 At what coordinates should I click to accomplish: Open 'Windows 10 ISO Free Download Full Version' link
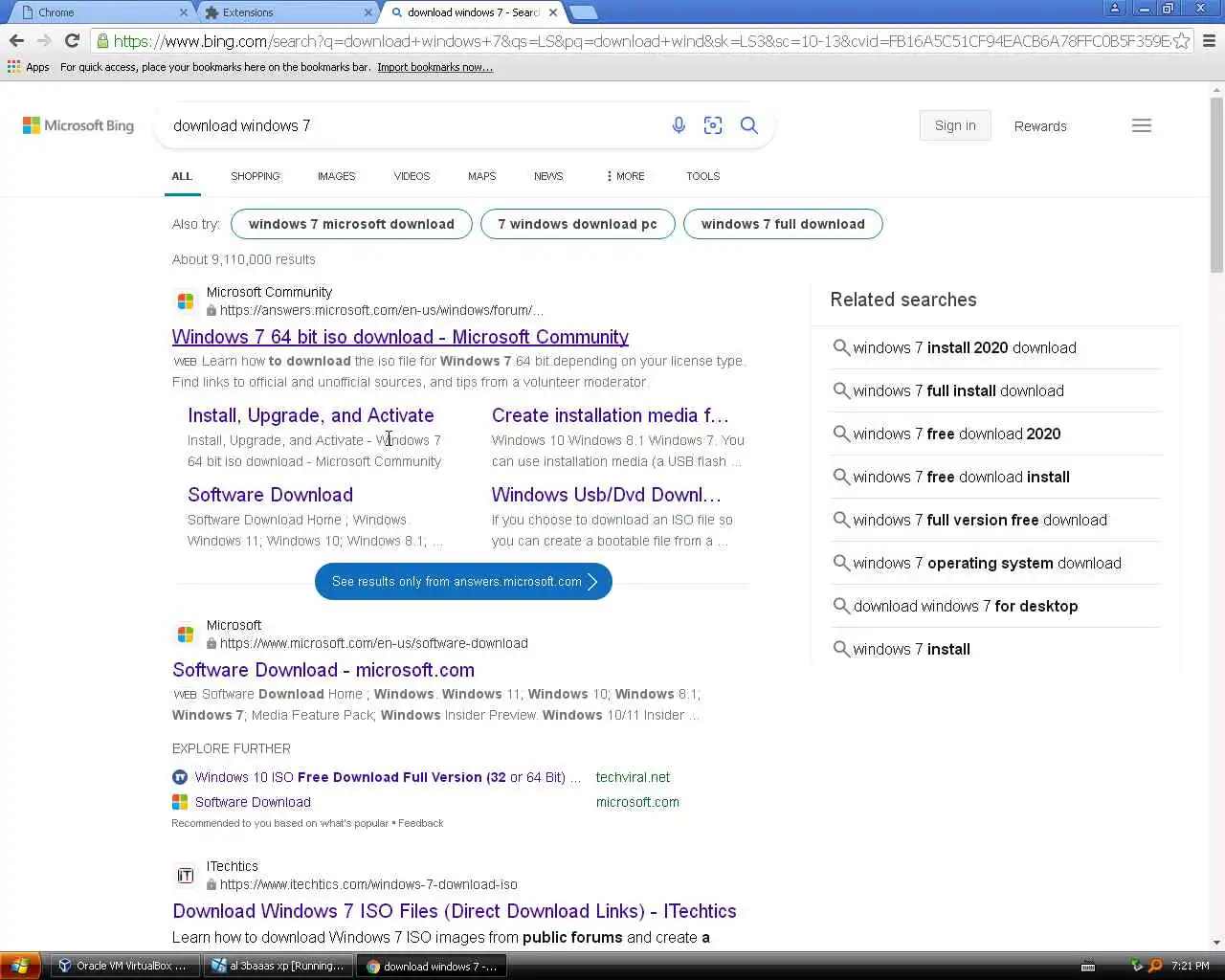(x=388, y=777)
